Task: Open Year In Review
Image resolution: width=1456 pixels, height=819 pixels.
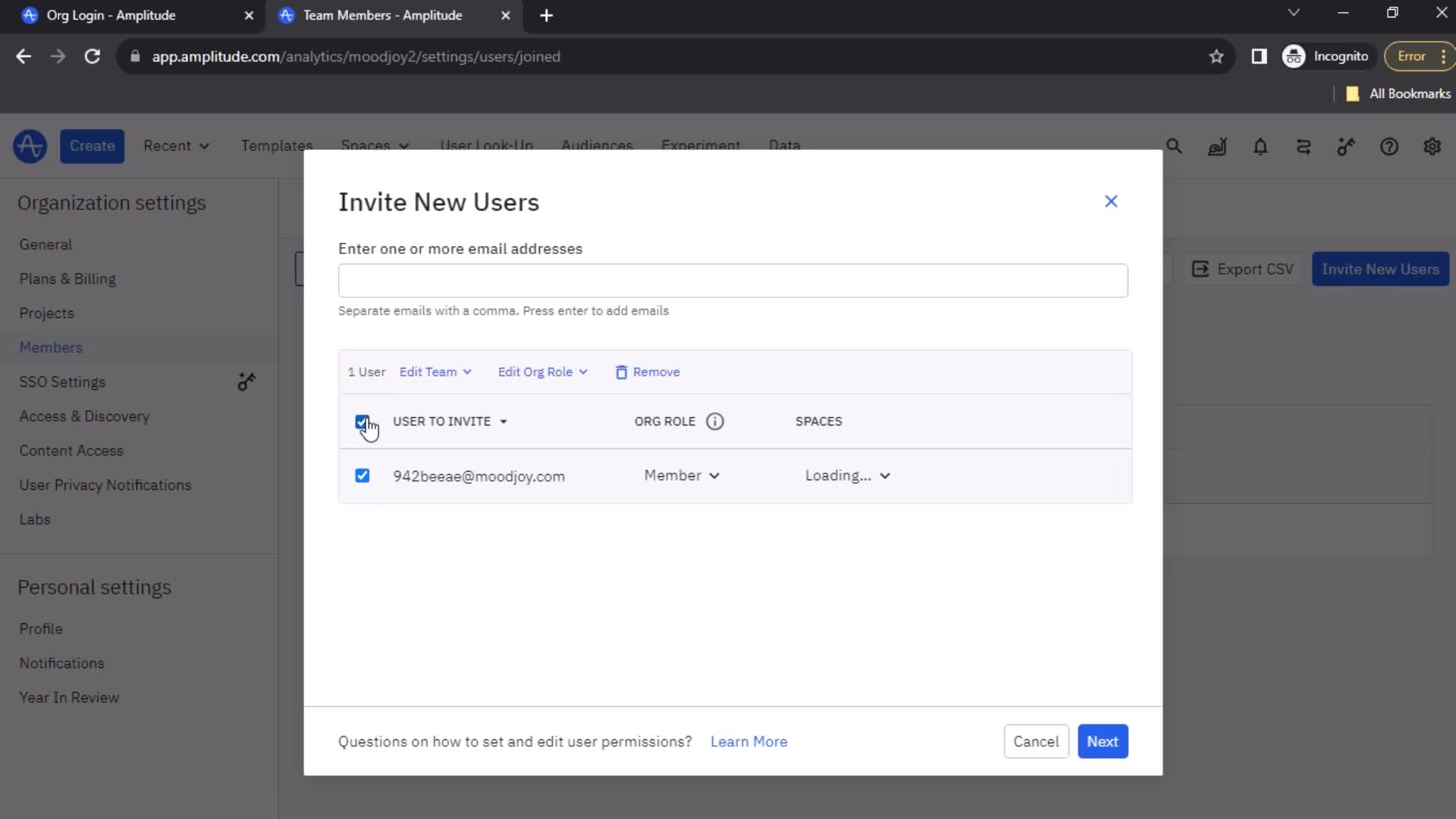Action: 69,698
